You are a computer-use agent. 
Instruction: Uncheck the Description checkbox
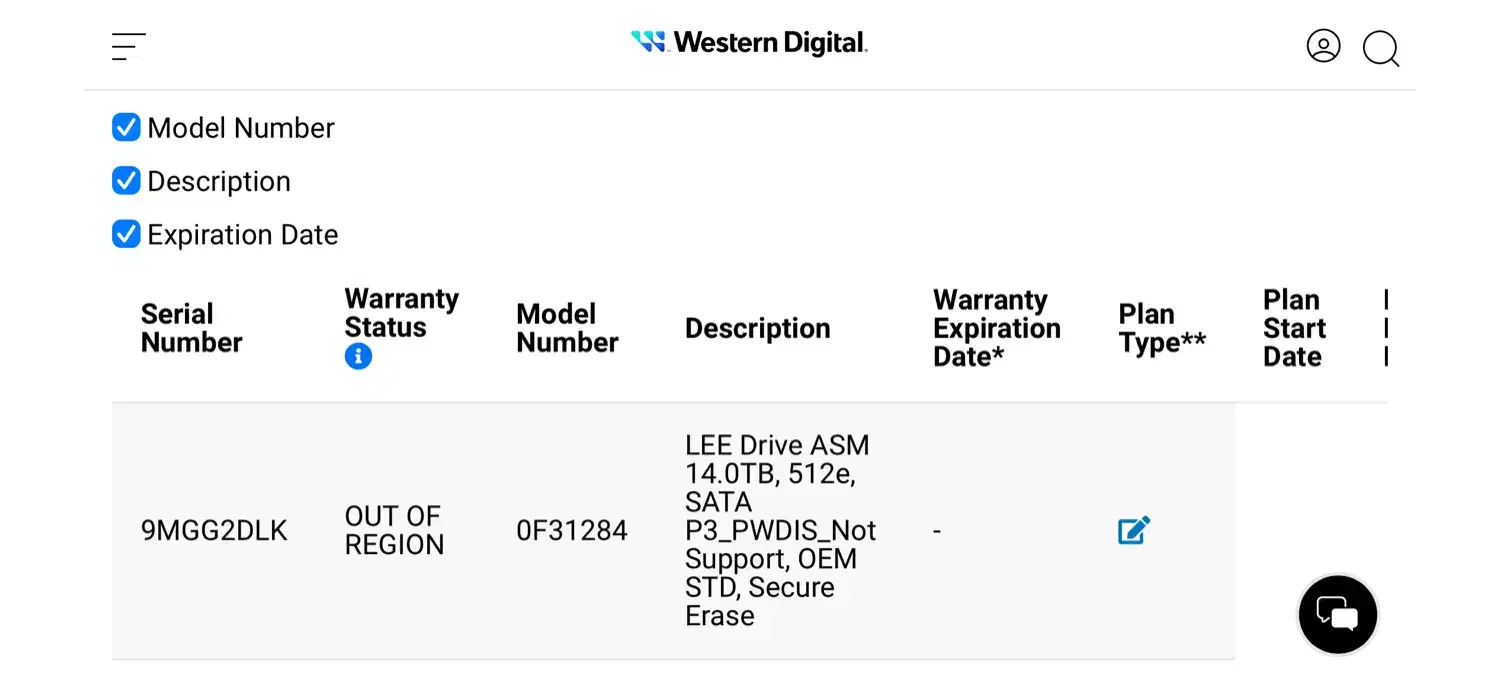(x=126, y=181)
